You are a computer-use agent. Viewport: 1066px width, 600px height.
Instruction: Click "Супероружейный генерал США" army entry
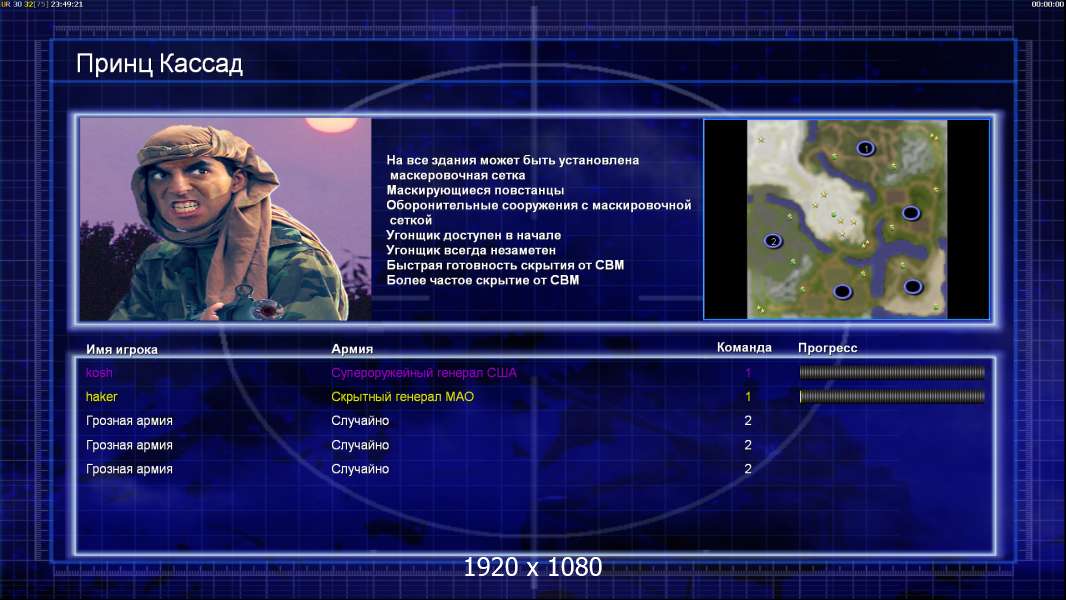click(x=424, y=372)
